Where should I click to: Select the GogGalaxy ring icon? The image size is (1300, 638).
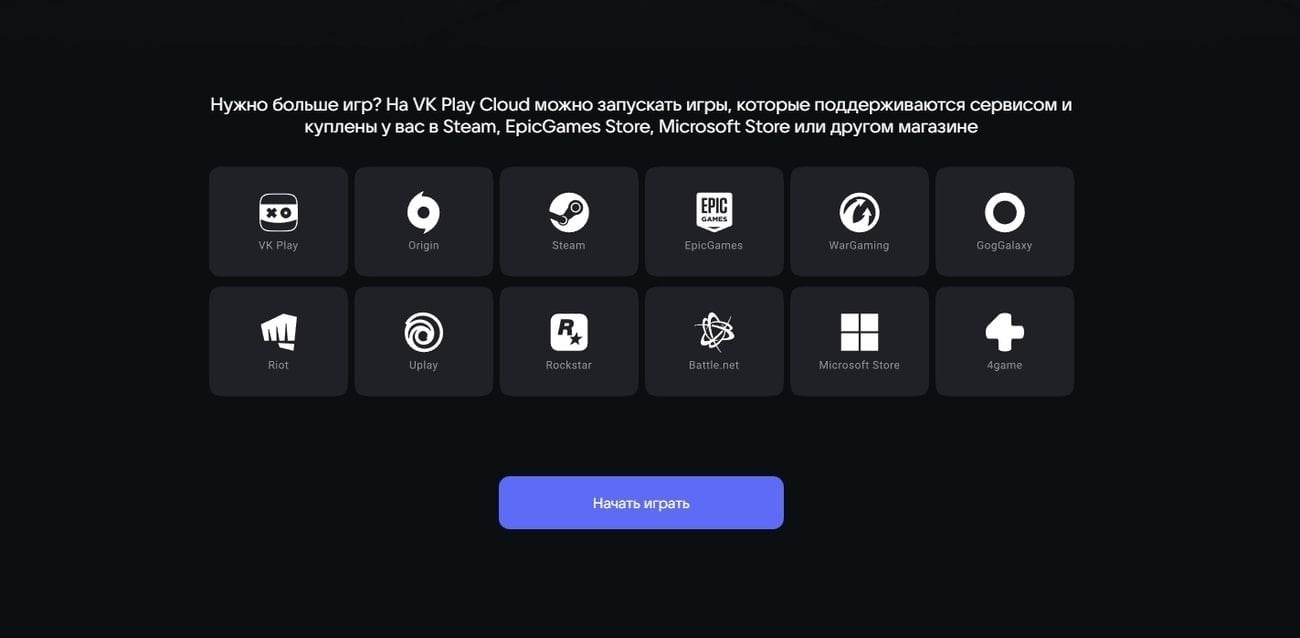[1004, 212]
